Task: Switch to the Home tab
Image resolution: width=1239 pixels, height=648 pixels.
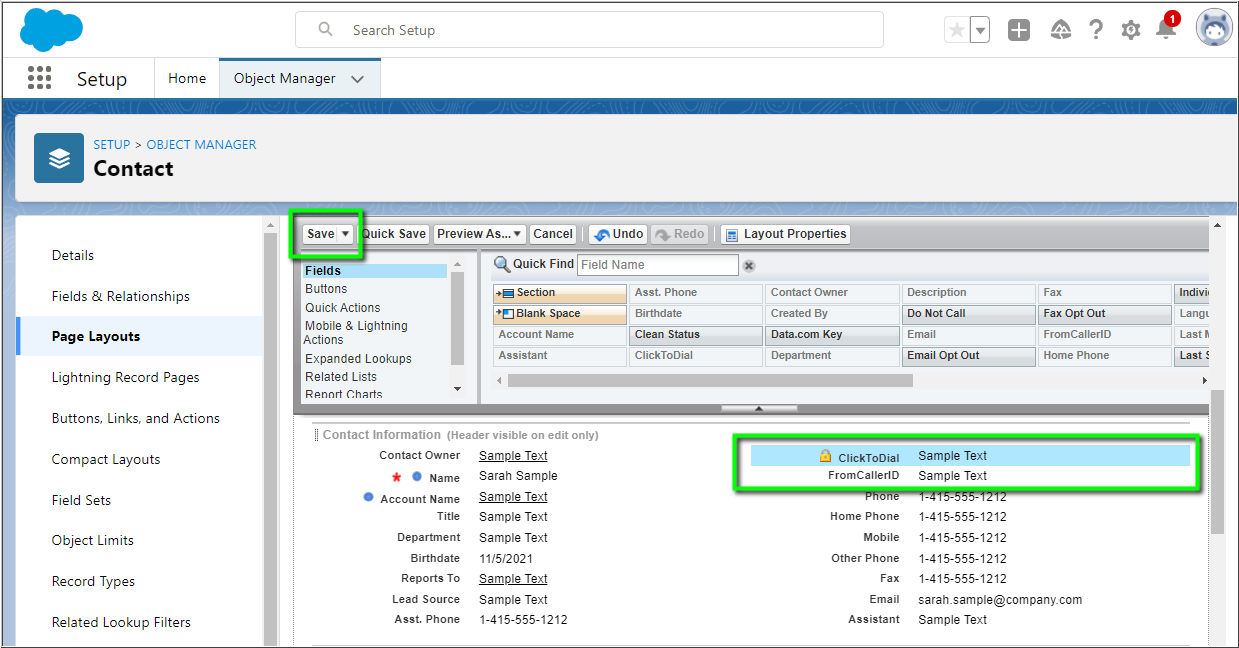Action: click(187, 78)
